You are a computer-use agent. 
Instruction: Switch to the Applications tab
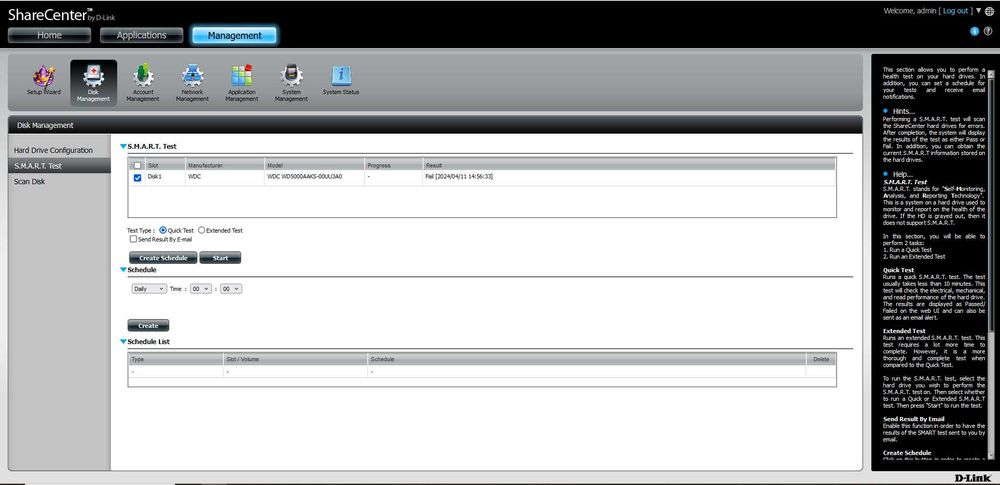142,35
